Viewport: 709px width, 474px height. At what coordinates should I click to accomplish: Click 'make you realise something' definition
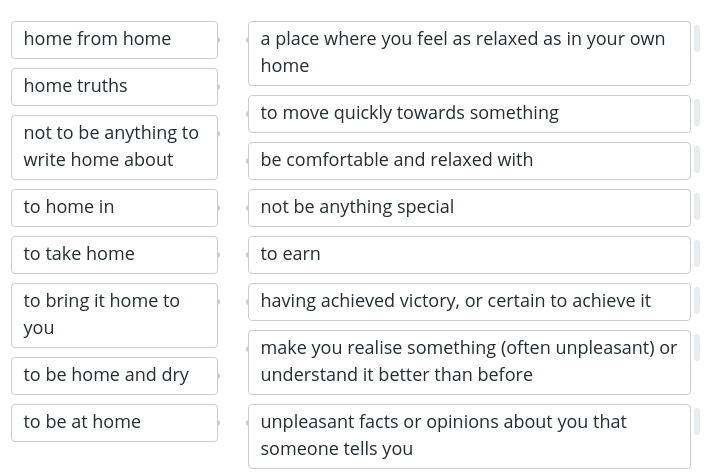[469, 362]
